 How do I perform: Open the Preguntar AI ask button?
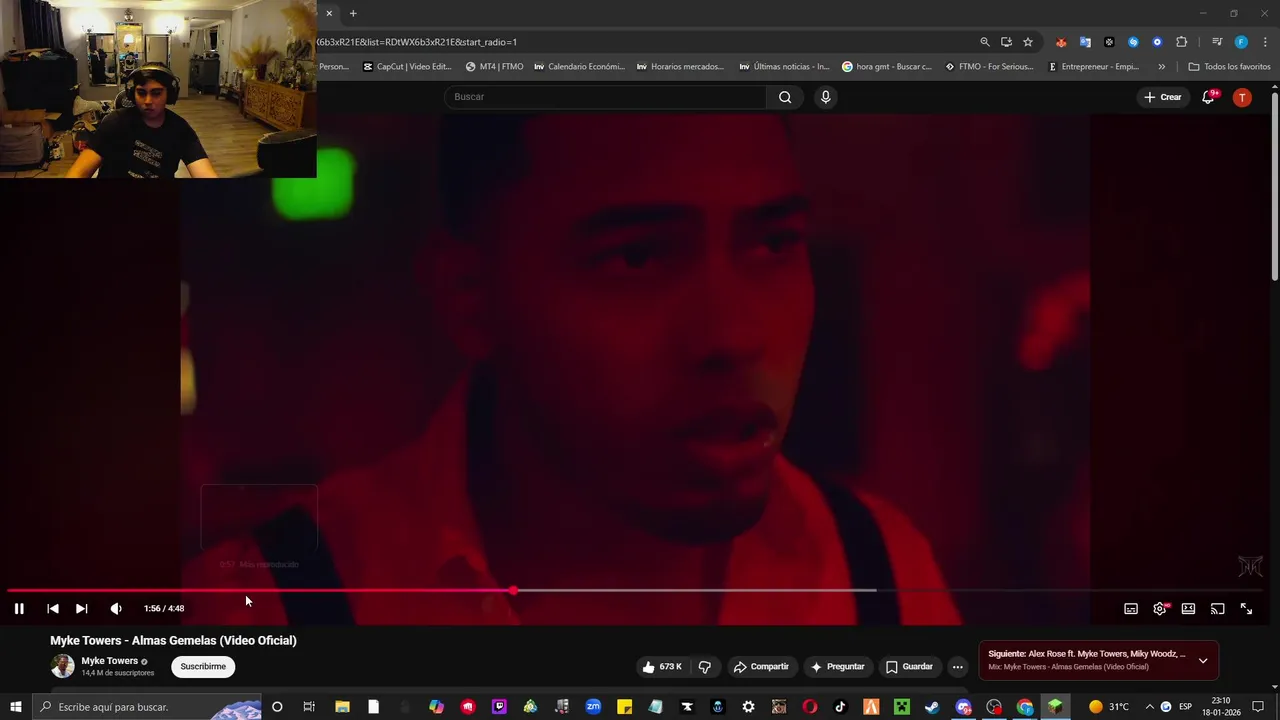point(837,667)
